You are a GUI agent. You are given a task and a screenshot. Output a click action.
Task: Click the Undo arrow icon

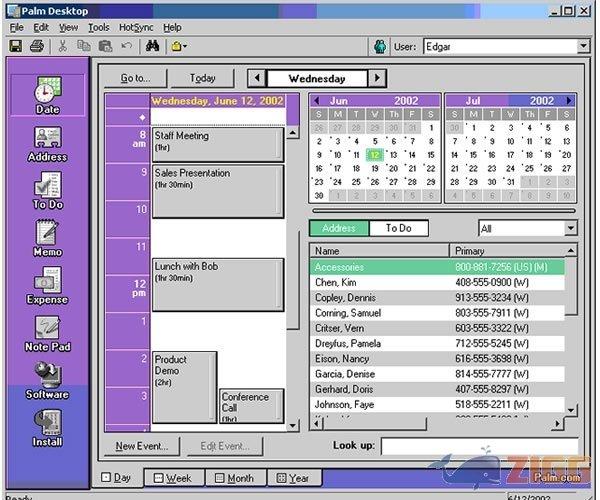point(127,46)
